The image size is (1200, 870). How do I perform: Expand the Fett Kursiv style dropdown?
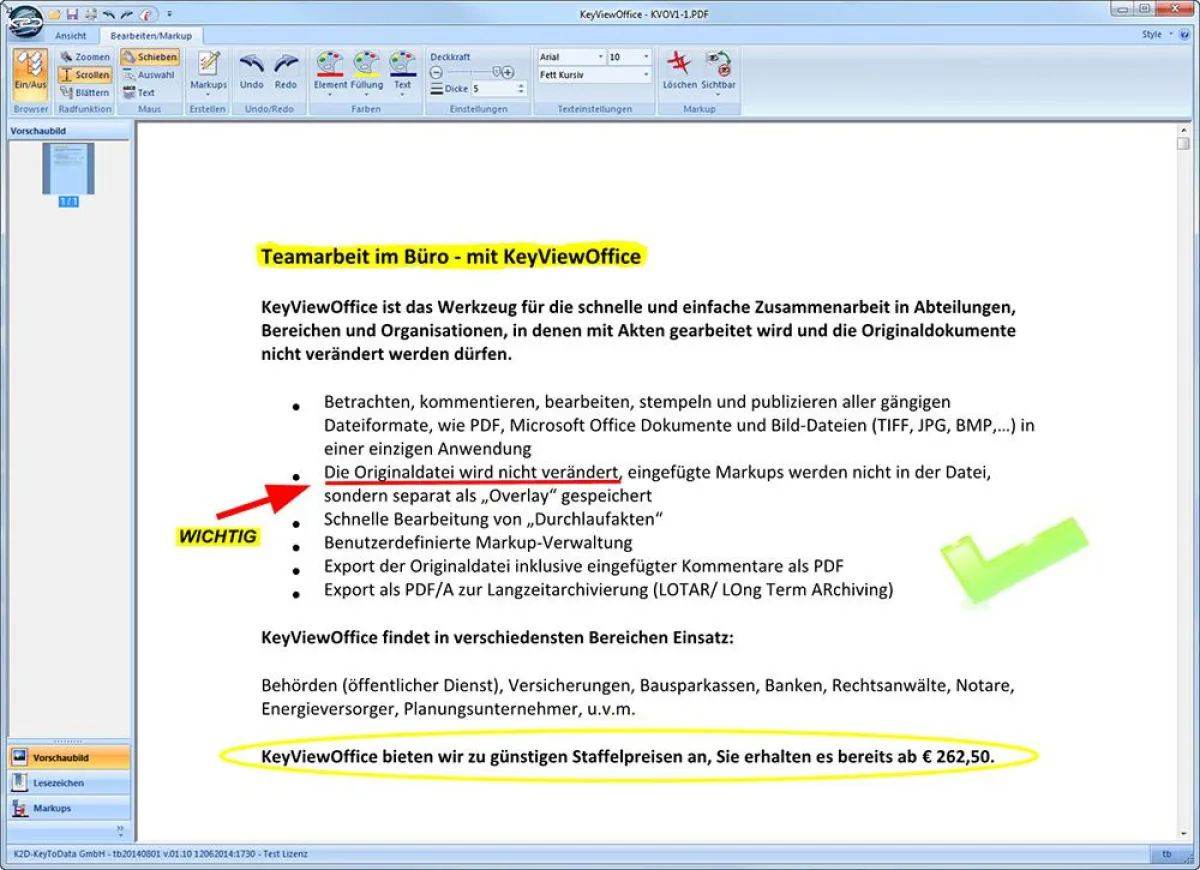(646, 75)
